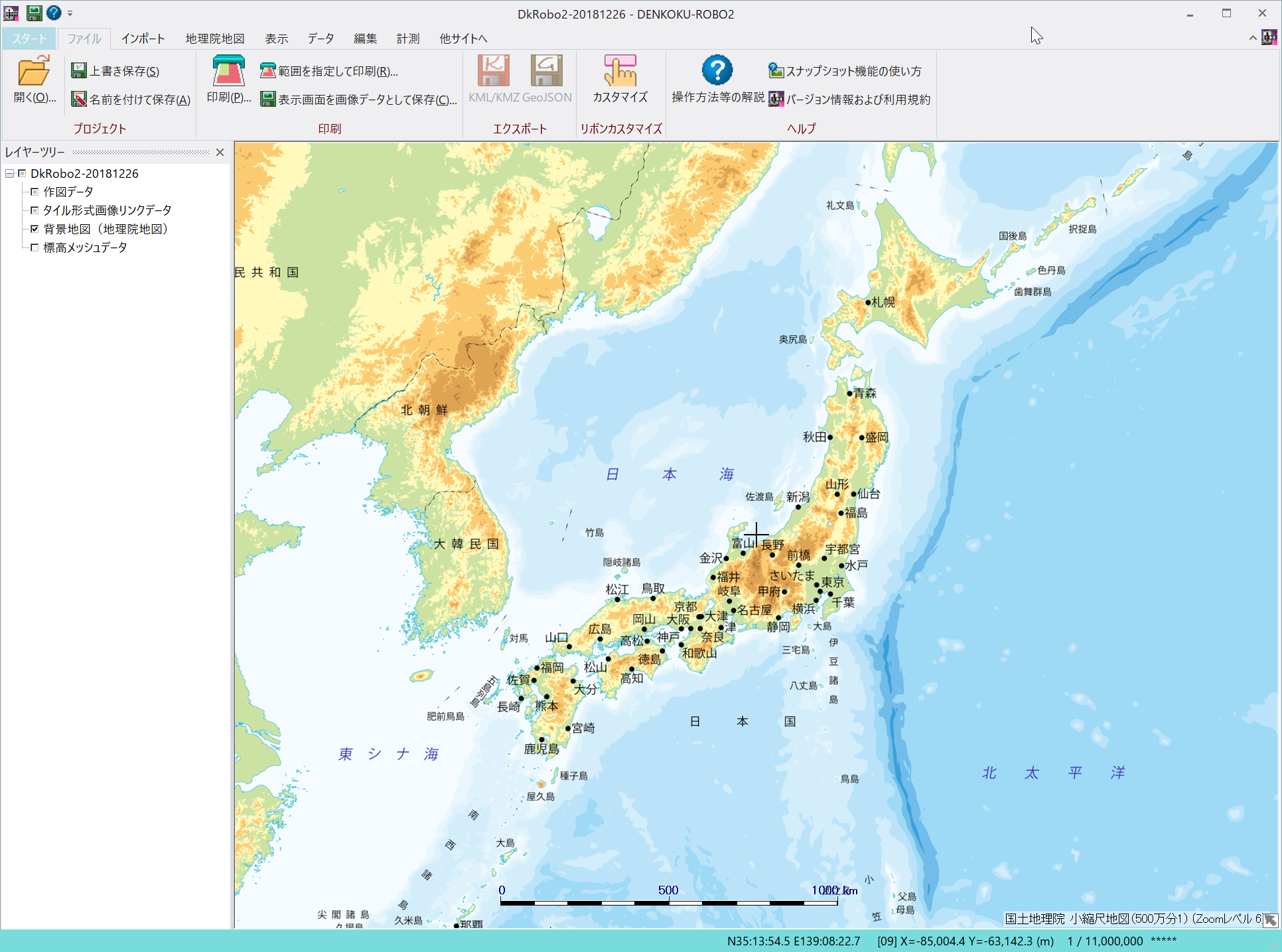Click the 福岡 city label on the map
The height and width of the screenshot is (952, 1282).
[x=552, y=667]
